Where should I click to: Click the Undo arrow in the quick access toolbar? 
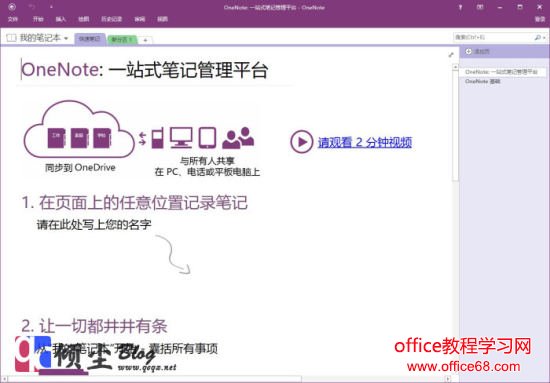(x=32, y=7)
